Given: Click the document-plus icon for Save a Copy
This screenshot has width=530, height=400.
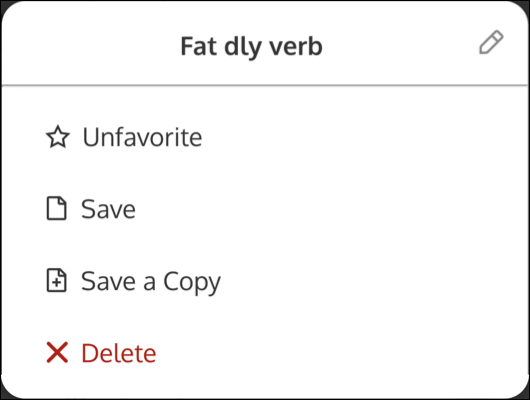Looking at the screenshot, I should coord(56,280).
